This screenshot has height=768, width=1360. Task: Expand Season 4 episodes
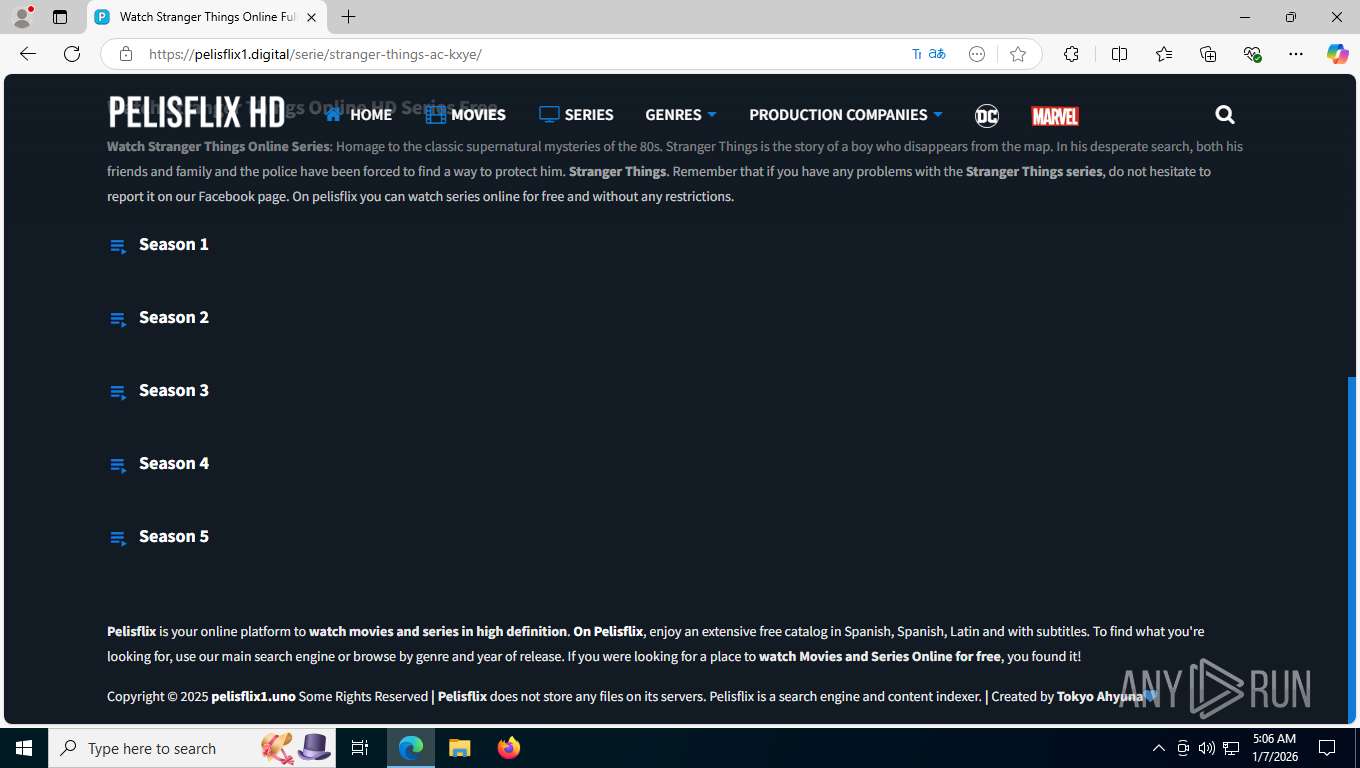point(174,463)
